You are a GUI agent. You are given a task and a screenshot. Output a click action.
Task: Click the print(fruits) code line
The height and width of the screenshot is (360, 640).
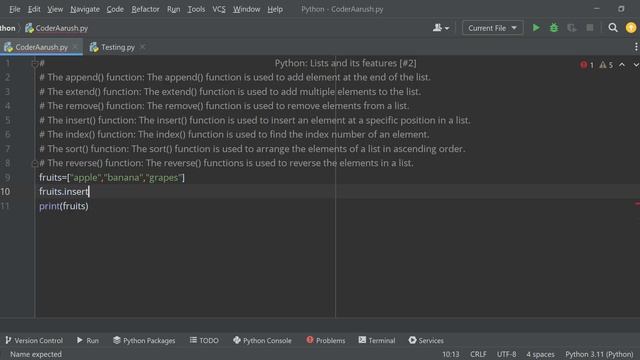point(64,206)
